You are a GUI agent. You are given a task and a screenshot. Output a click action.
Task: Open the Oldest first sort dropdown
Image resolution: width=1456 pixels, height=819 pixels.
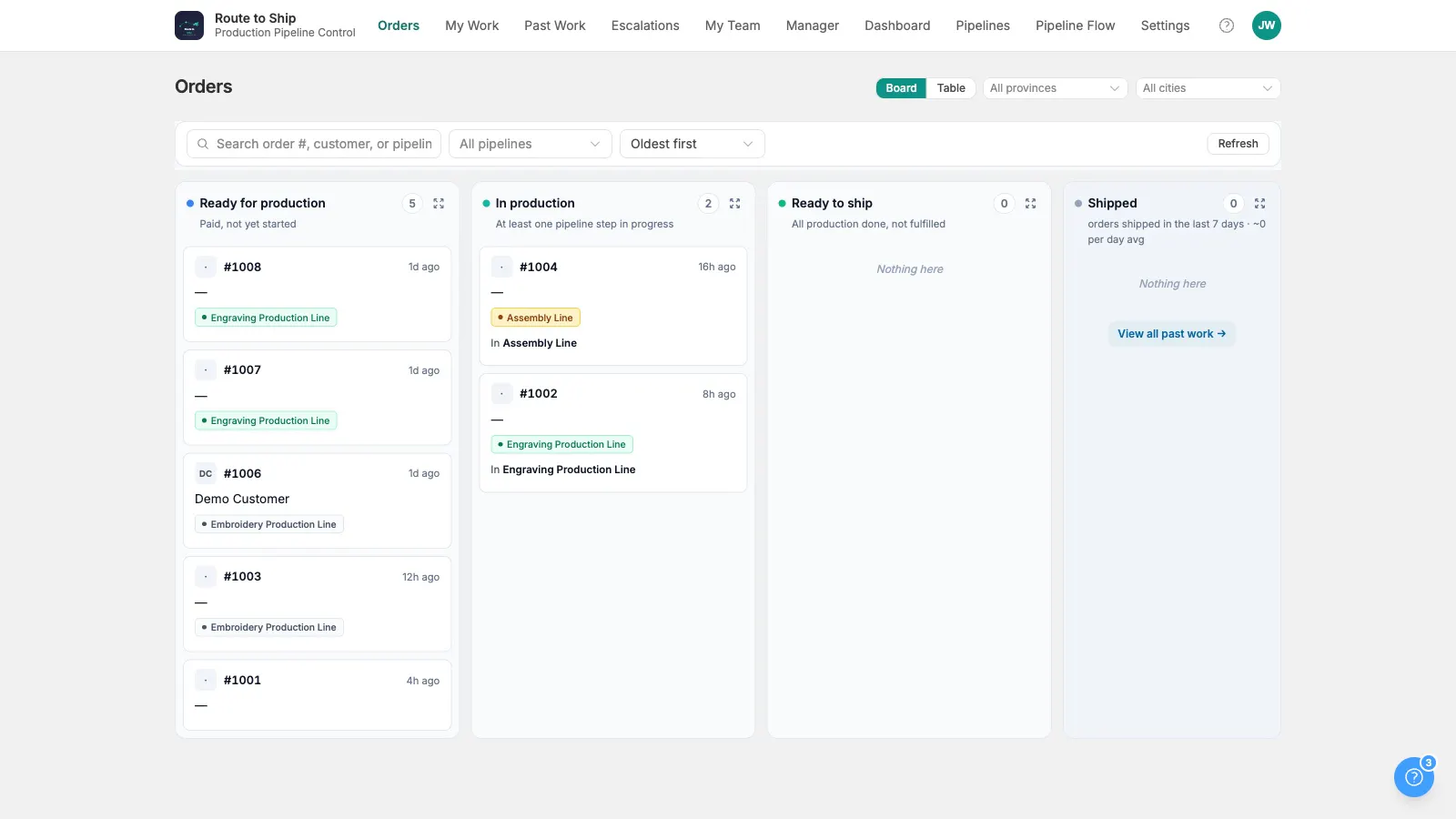pyautogui.click(x=692, y=144)
